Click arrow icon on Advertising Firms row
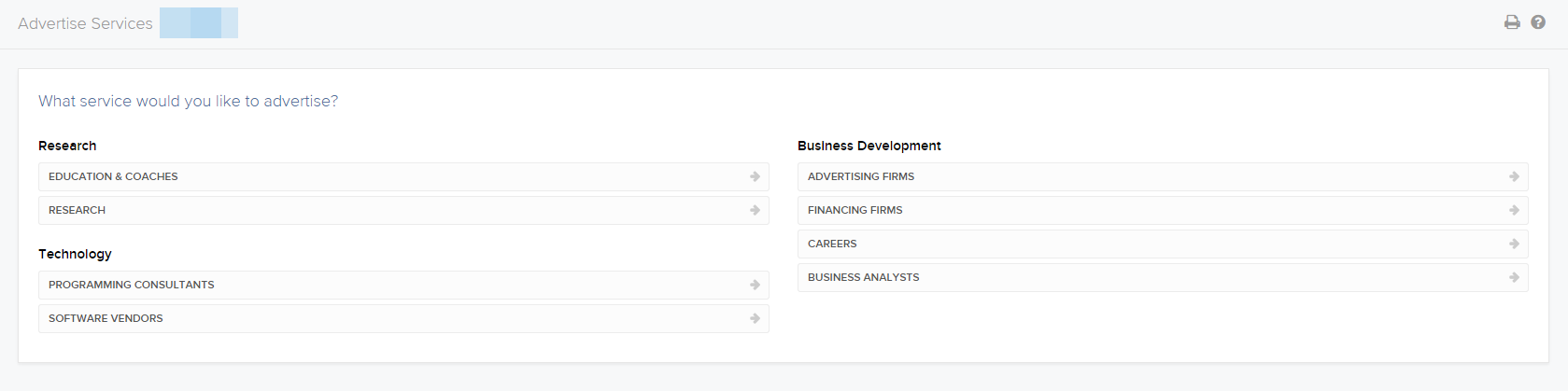This screenshot has height=391, width=1568. (x=1514, y=176)
